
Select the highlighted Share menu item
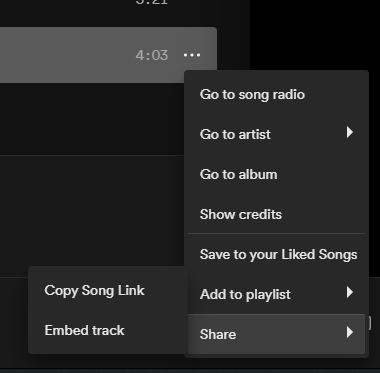pyautogui.click(x=276, y=334)
